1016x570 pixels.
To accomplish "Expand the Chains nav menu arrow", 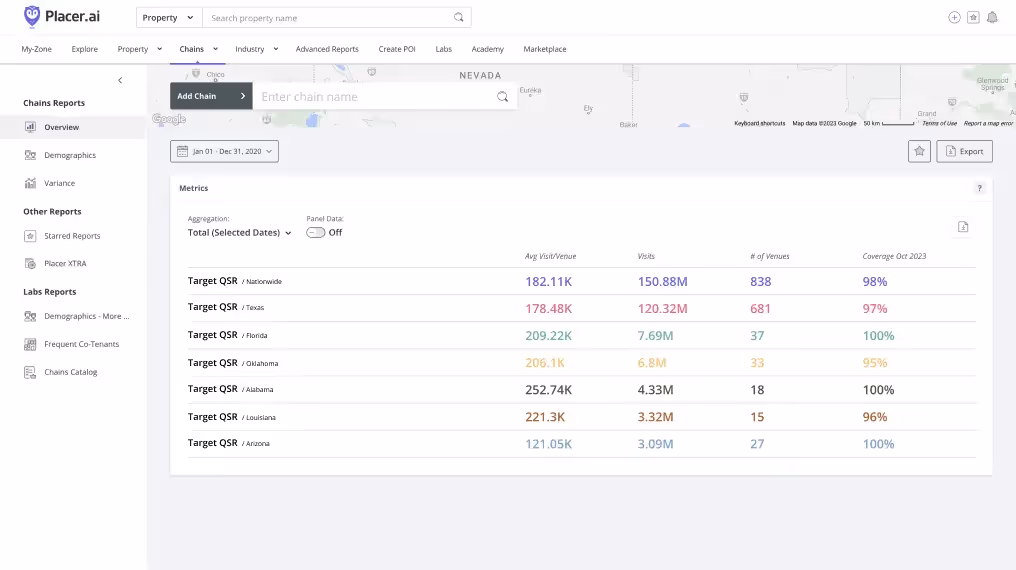I will click(216, 49).
